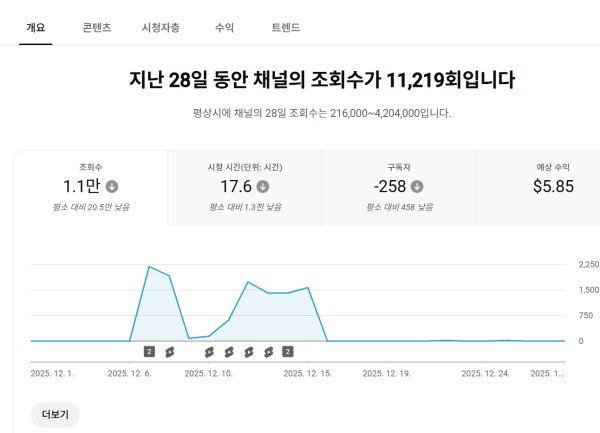Select the 수익 tab
Image resolution: width=600 pixels, height=433 pixels.
(x=225, y=28)
